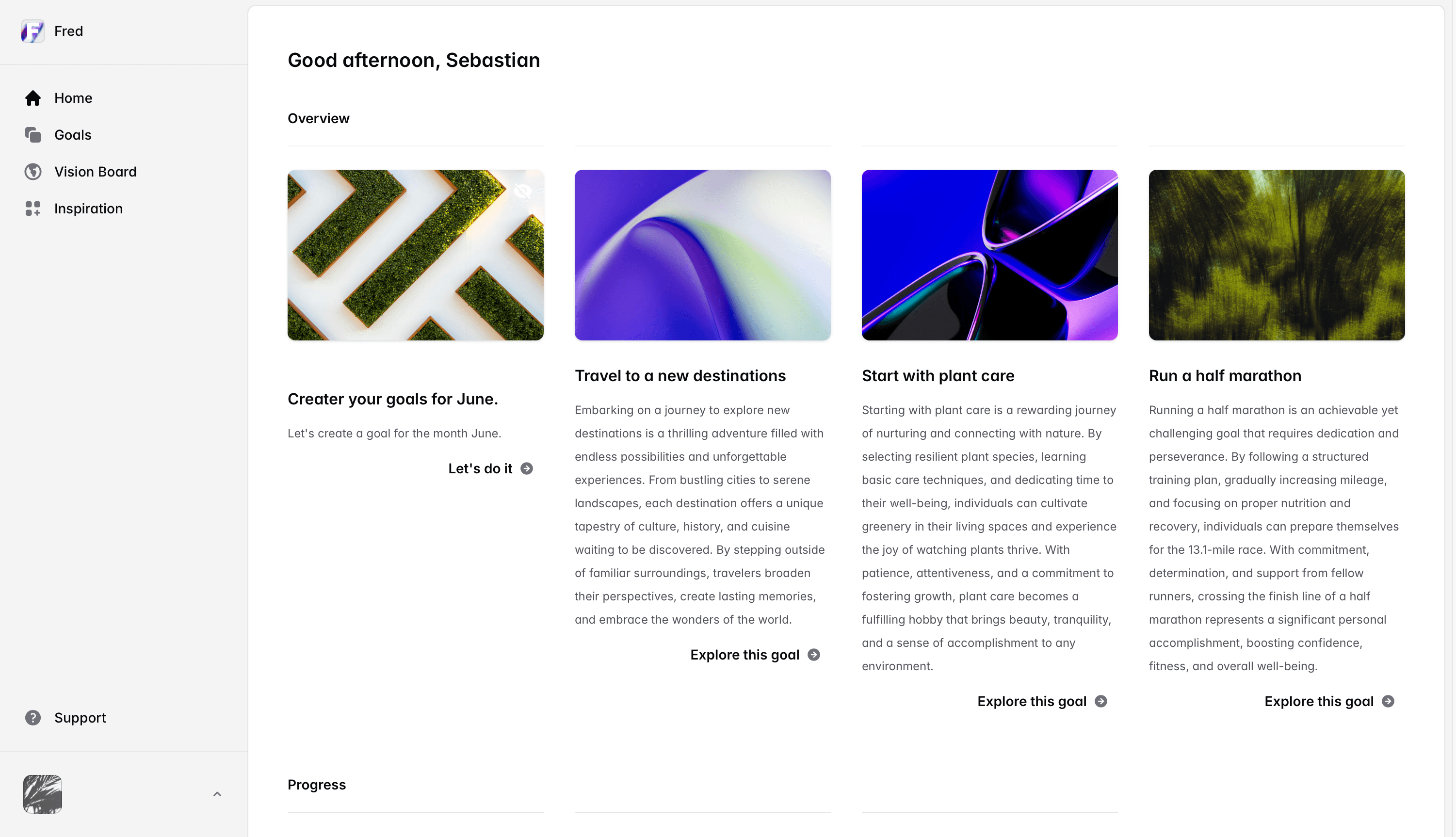This screenshot has height=837, width=1456.
Task: Click the Inspiration grid-plus icon
Action: click(x=33, y=209)
